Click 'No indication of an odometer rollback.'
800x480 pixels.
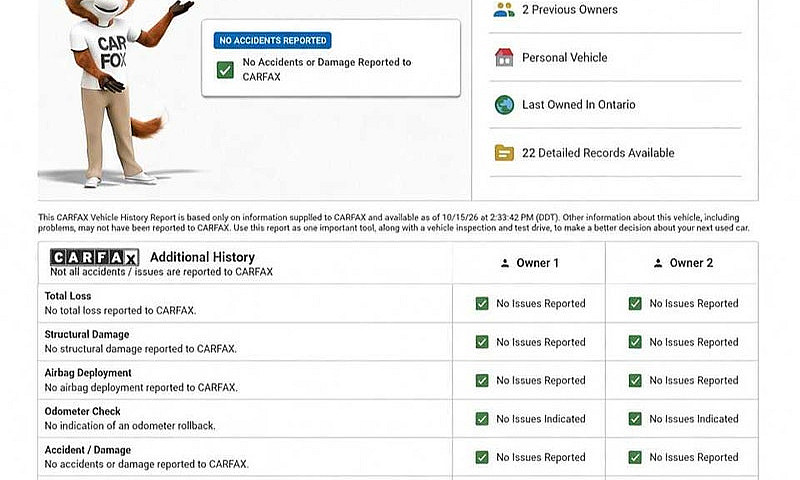[130, 425]
